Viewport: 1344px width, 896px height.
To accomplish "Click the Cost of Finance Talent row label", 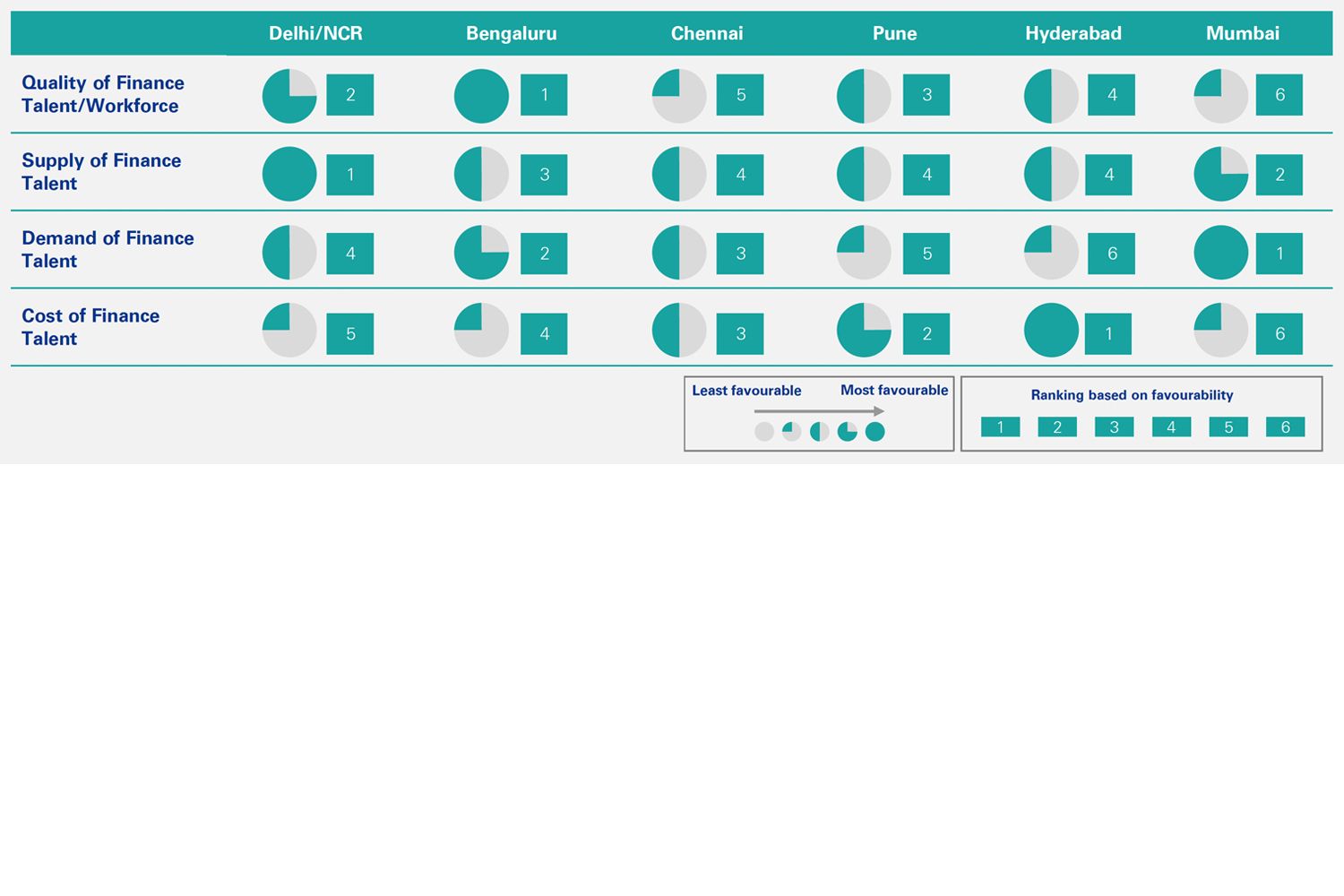I will click(90, 327).
